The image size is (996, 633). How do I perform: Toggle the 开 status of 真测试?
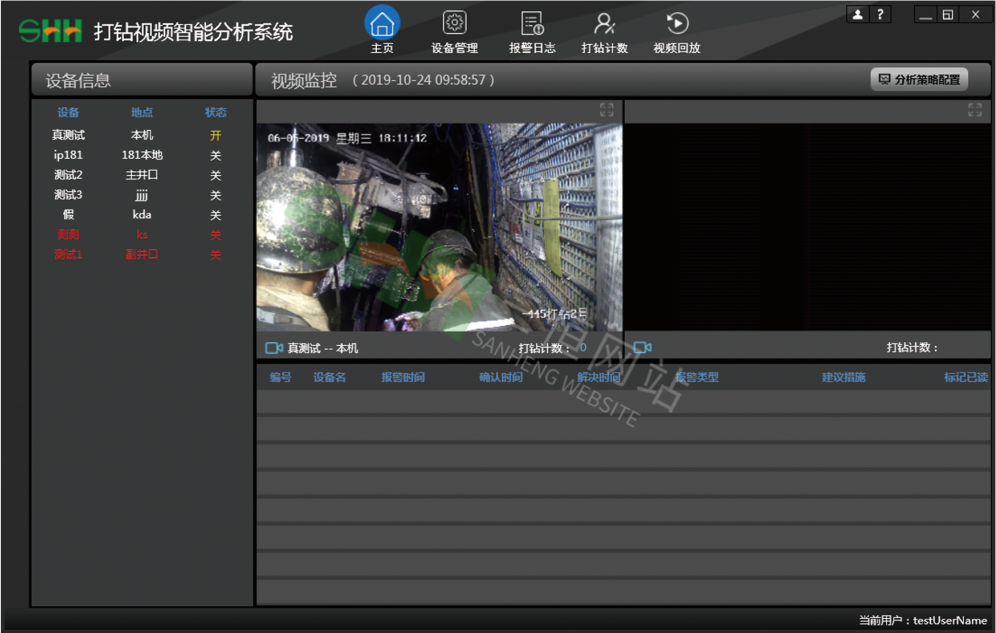pos(215,135)
